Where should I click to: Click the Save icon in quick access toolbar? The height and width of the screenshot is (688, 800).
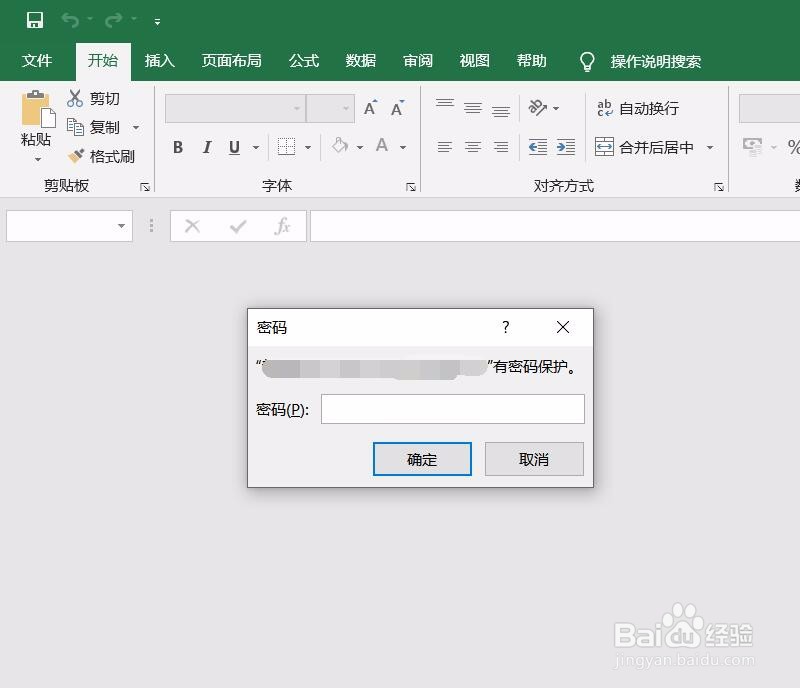(x=35, y=20)
